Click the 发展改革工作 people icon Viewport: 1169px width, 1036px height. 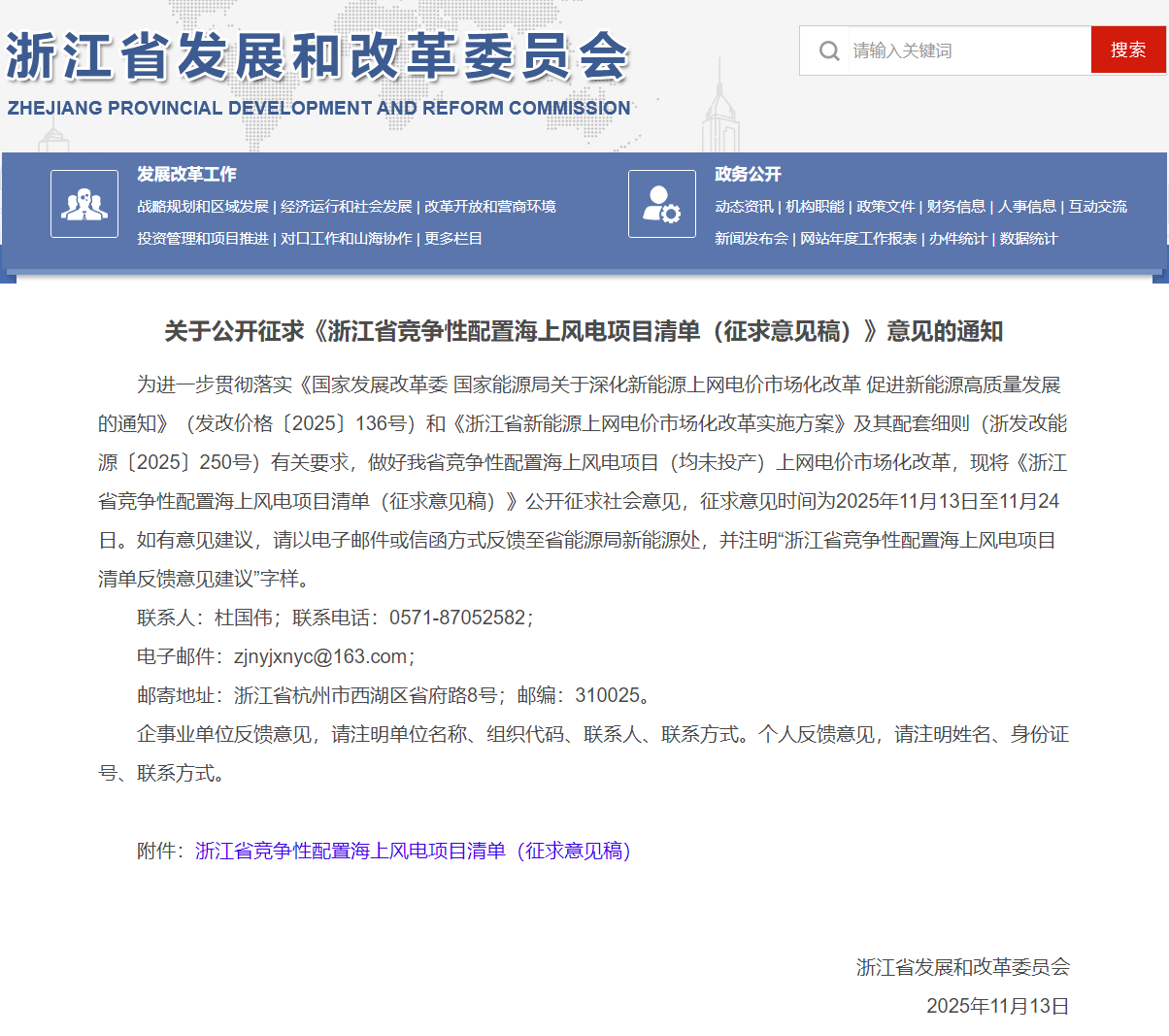click(84, 204)
